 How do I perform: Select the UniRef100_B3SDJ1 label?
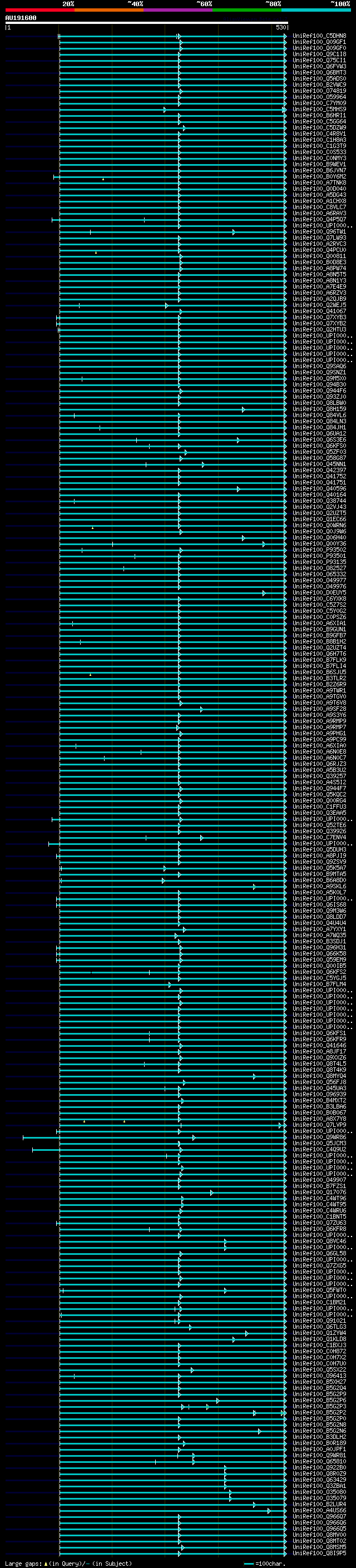pos(319,941)
